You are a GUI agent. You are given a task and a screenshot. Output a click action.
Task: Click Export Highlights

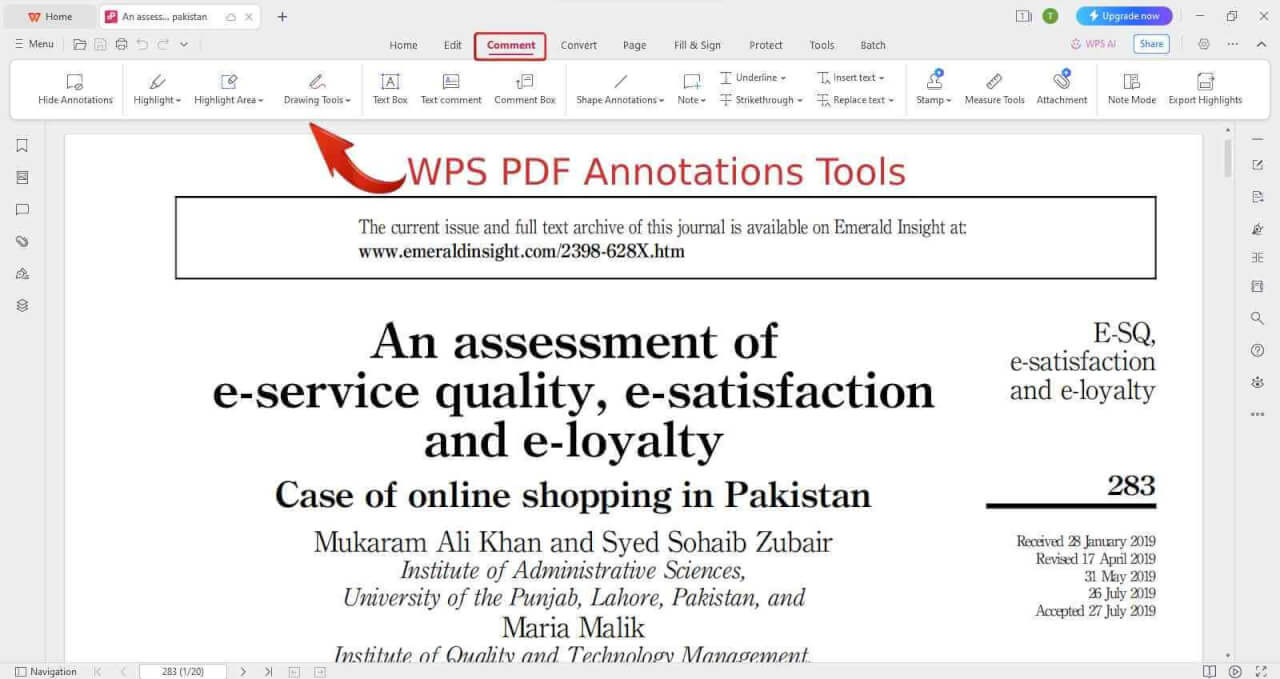coord(1205,88)
